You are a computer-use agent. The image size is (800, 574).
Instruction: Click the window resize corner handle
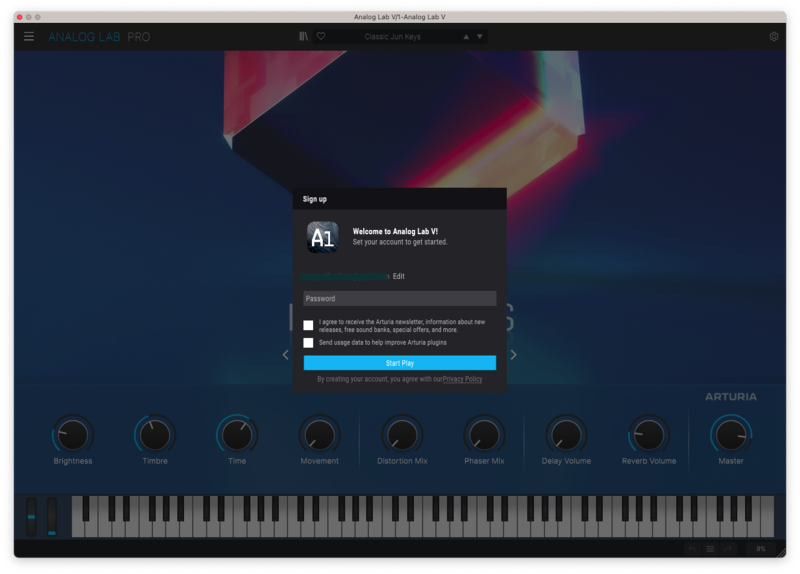click(781, 551)
